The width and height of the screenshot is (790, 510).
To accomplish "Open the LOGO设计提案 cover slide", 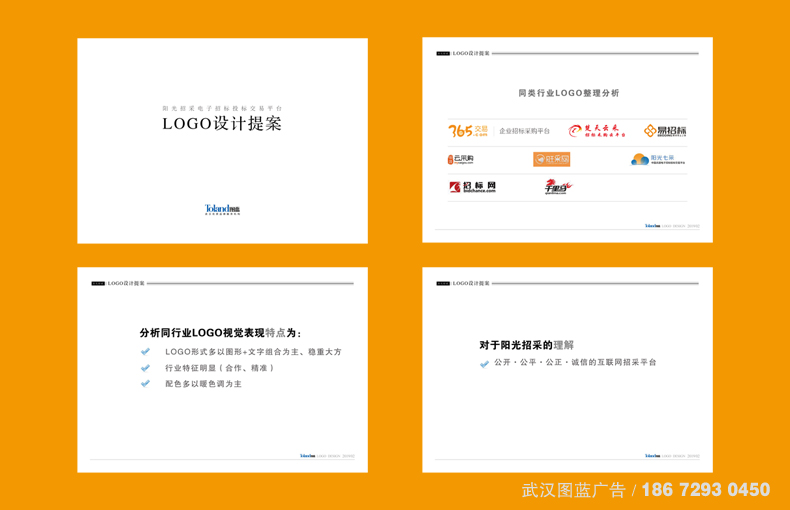I will click(222, 124).
